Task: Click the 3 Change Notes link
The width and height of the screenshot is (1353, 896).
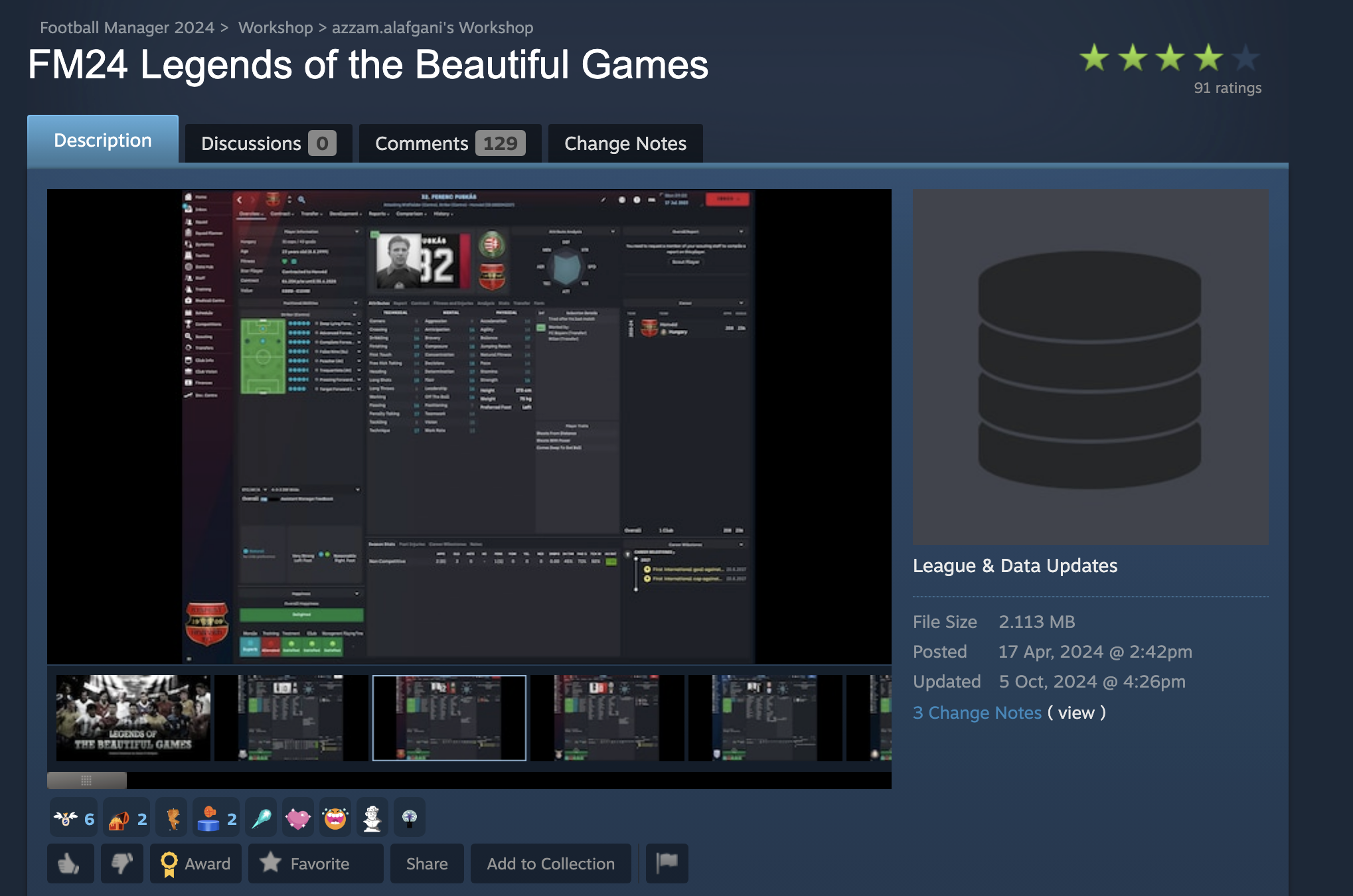Action: click(977, 713)
